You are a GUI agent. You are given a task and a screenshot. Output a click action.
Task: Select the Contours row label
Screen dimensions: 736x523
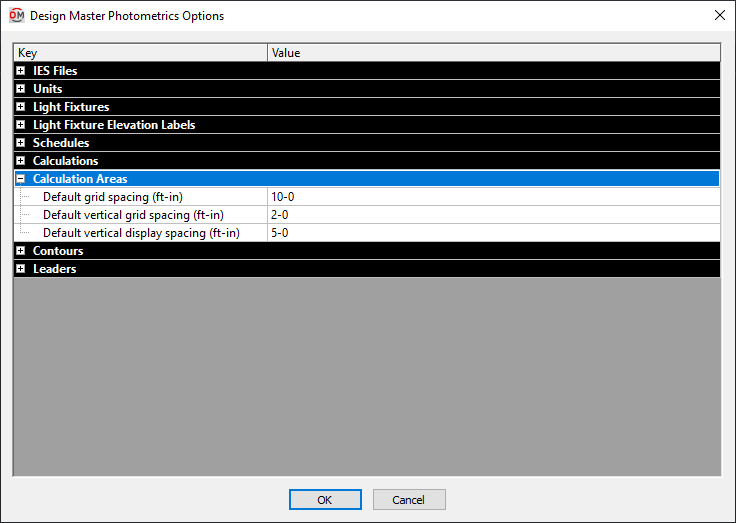pos(58,251)
